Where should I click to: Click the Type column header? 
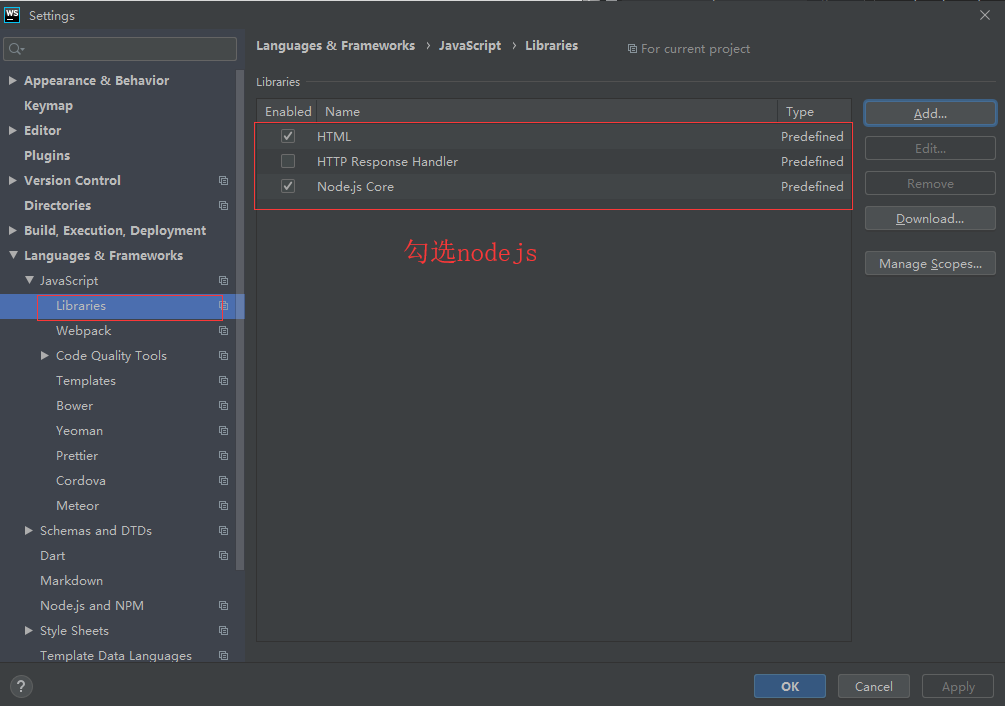[814, 111]
